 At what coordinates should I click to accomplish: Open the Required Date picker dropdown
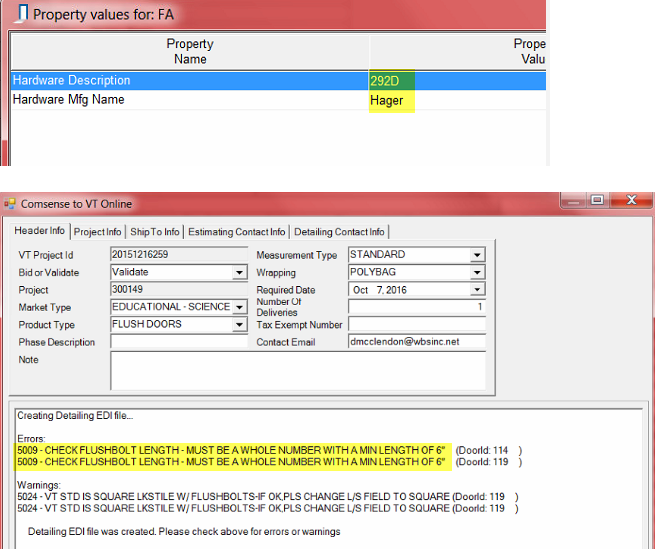pyautogui.click(x=477, y=290)
